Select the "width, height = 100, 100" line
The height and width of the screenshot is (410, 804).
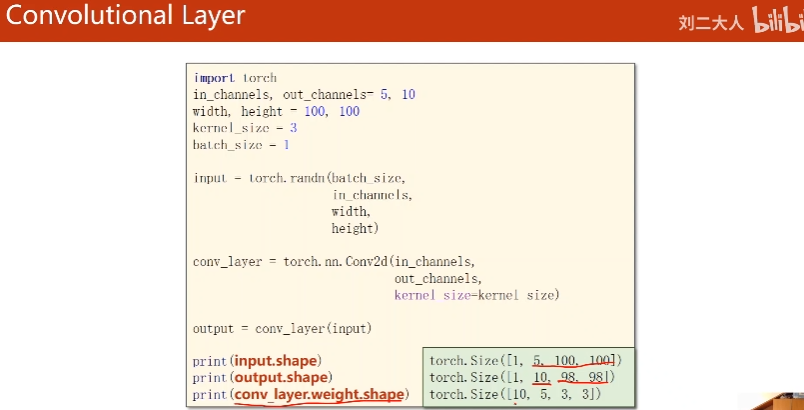(276, 112)
